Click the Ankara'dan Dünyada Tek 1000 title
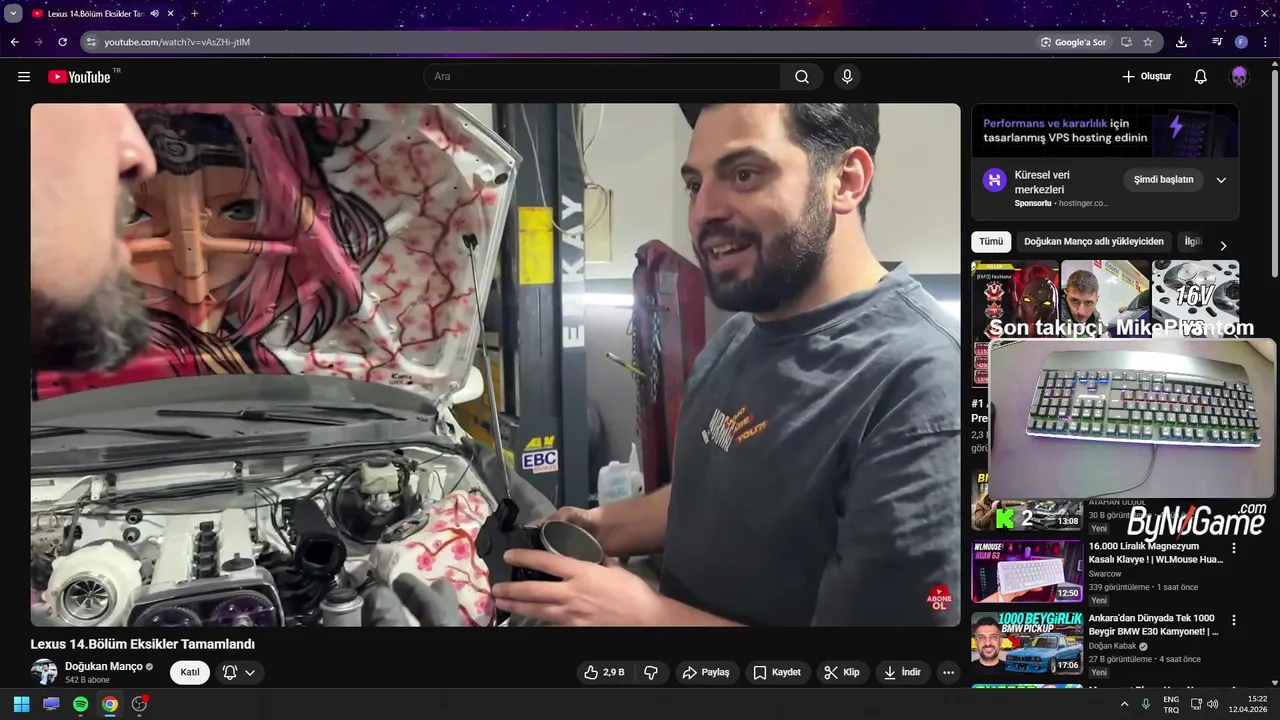This screenshot has width=1280, height=720. [1154, 625]
